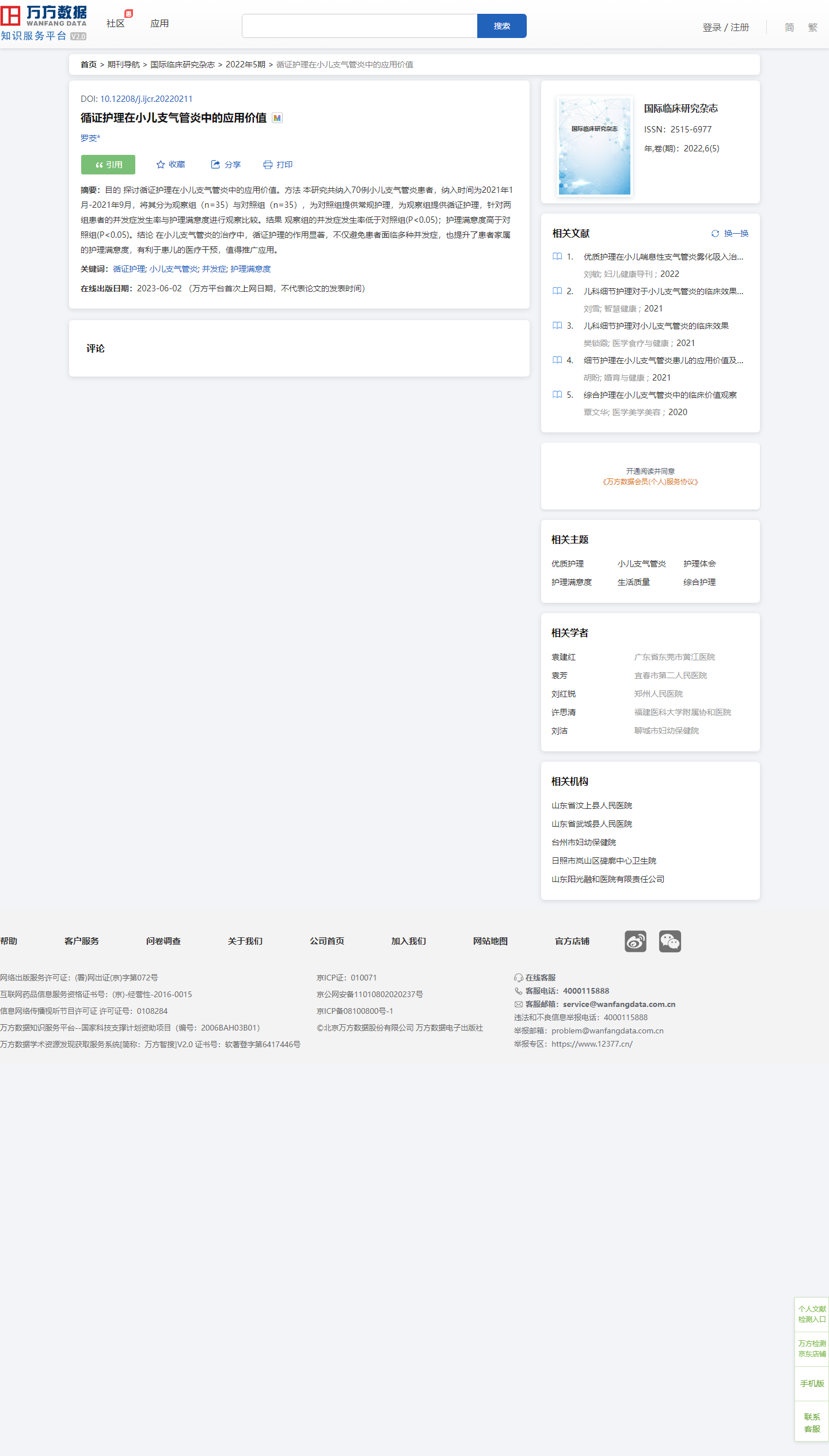Open the 应用 menu item
Viewport: 829px width, 1456px height.
coord(159,24)
